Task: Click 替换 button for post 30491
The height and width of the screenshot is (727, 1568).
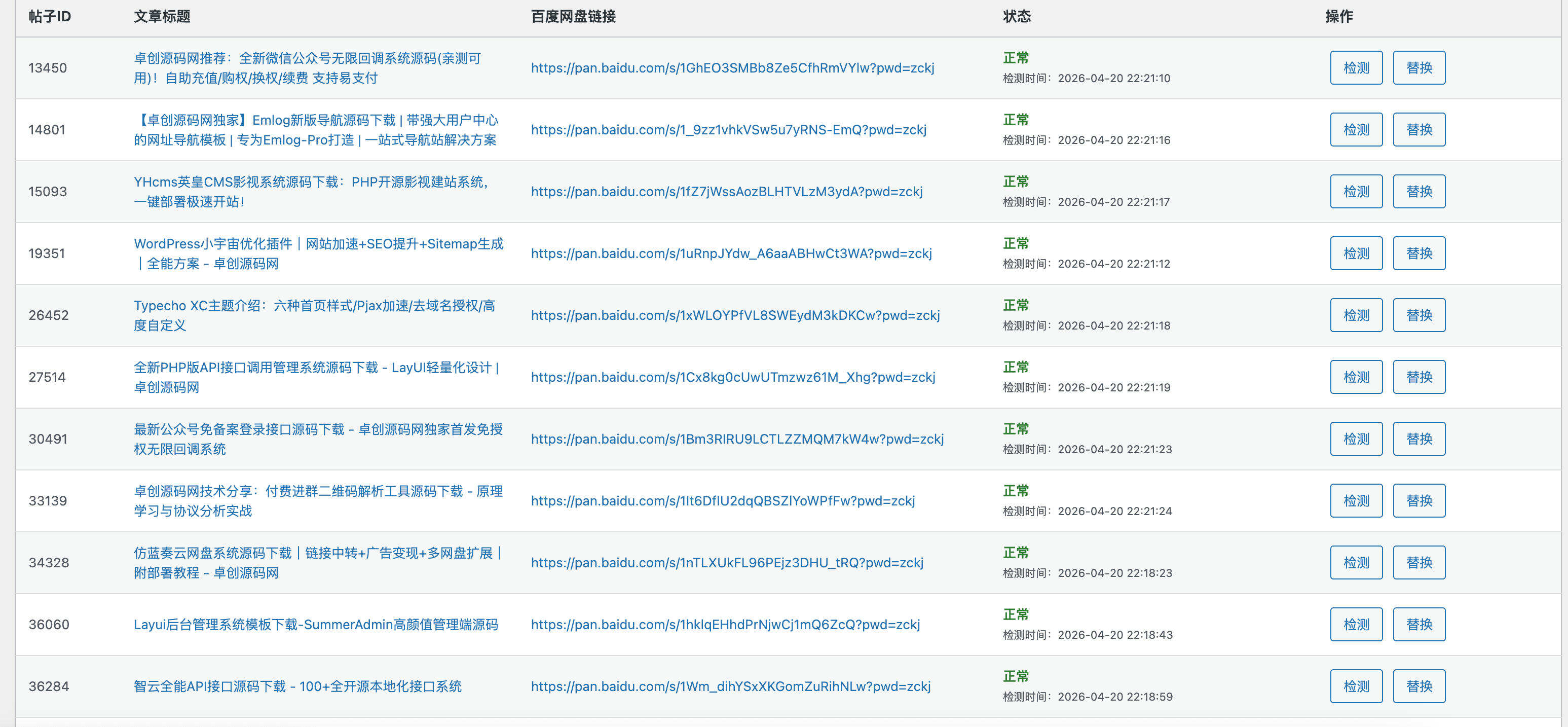Action: coord(1419,438)
